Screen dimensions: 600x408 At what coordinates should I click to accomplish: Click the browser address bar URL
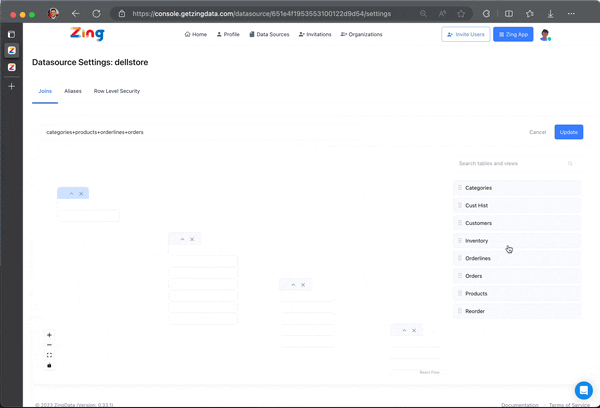pos(262,14)
